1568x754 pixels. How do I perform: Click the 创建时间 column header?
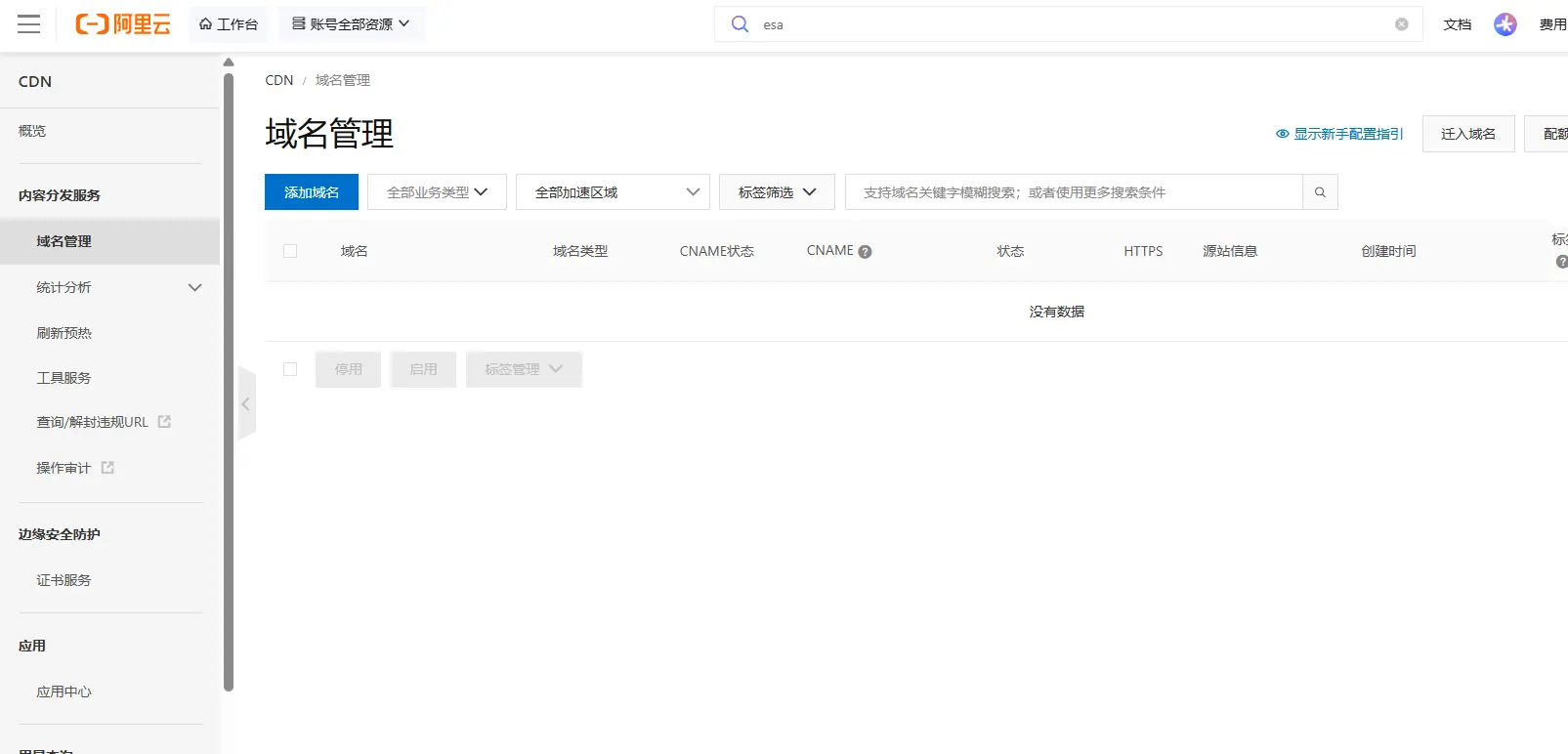click(x=1389, y=251)
